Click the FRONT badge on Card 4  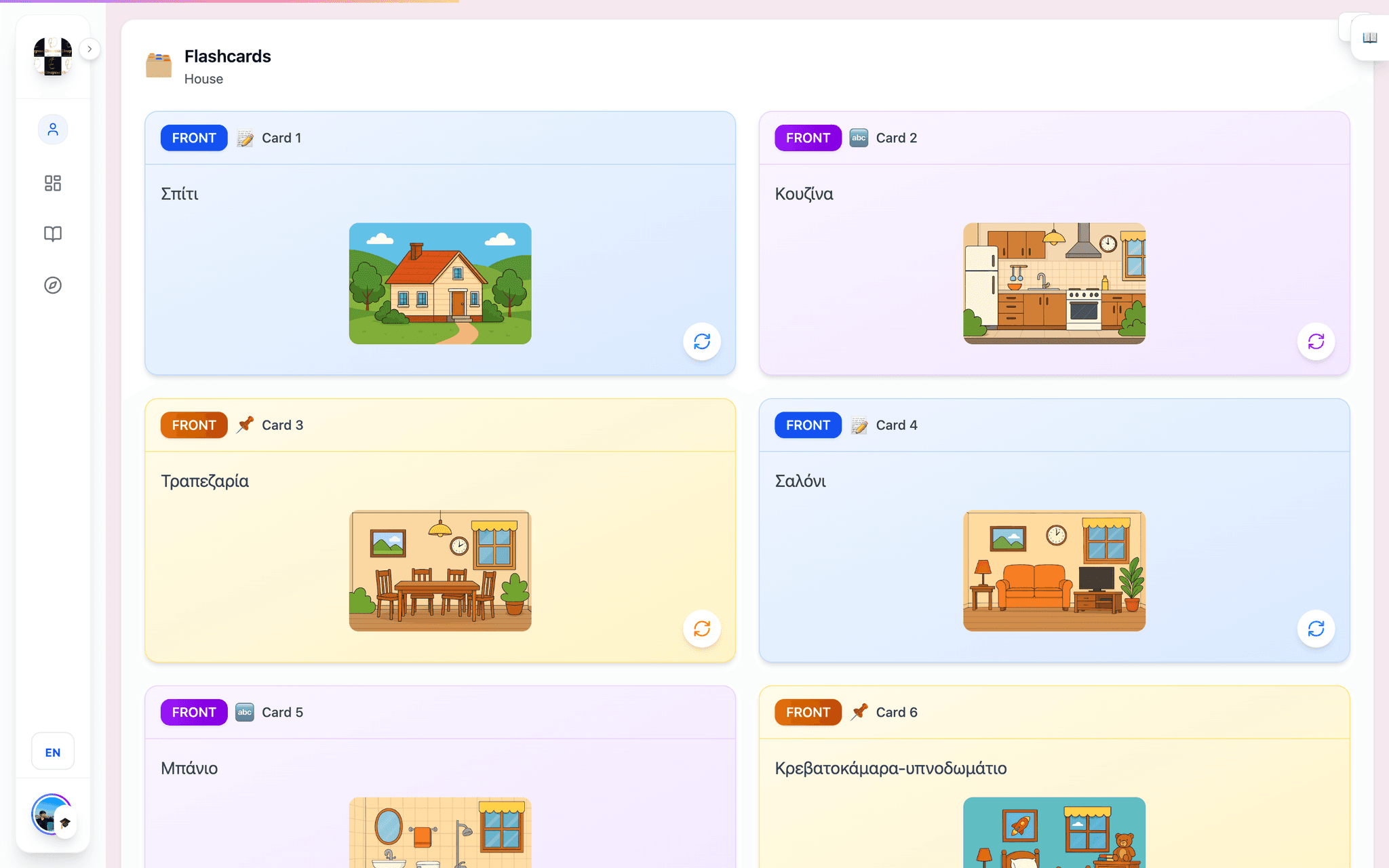(808, 425)
